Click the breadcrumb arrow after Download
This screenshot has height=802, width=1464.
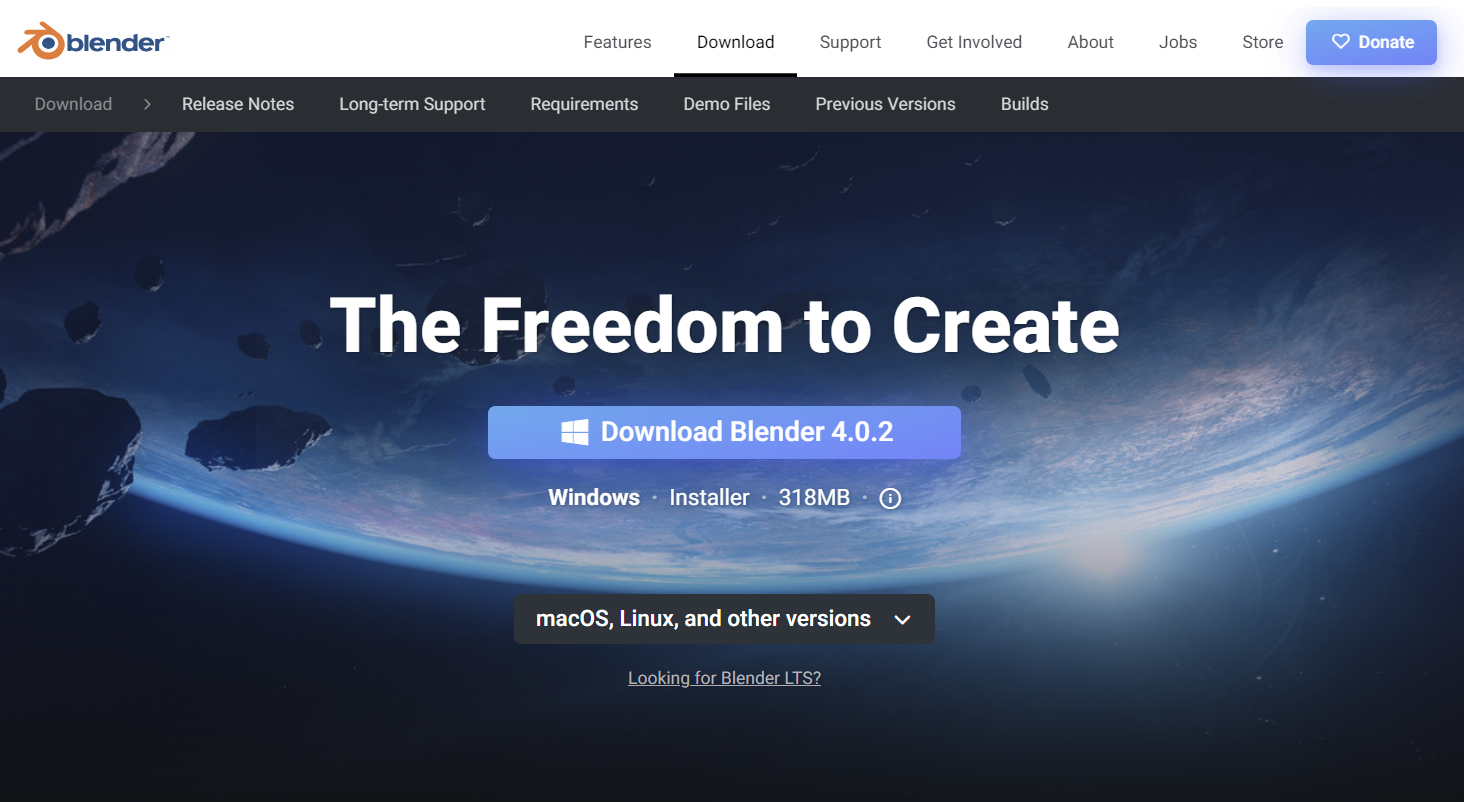(147, 104)
